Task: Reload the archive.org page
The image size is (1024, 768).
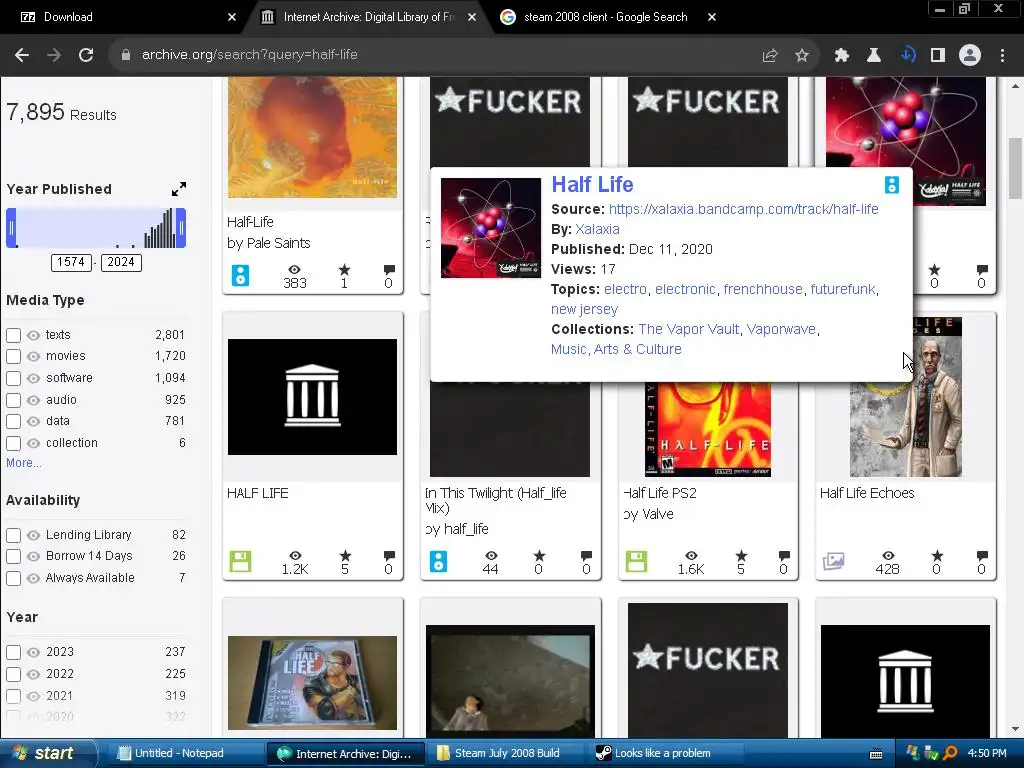Action: pyautogui.click(x=86, y=55)
